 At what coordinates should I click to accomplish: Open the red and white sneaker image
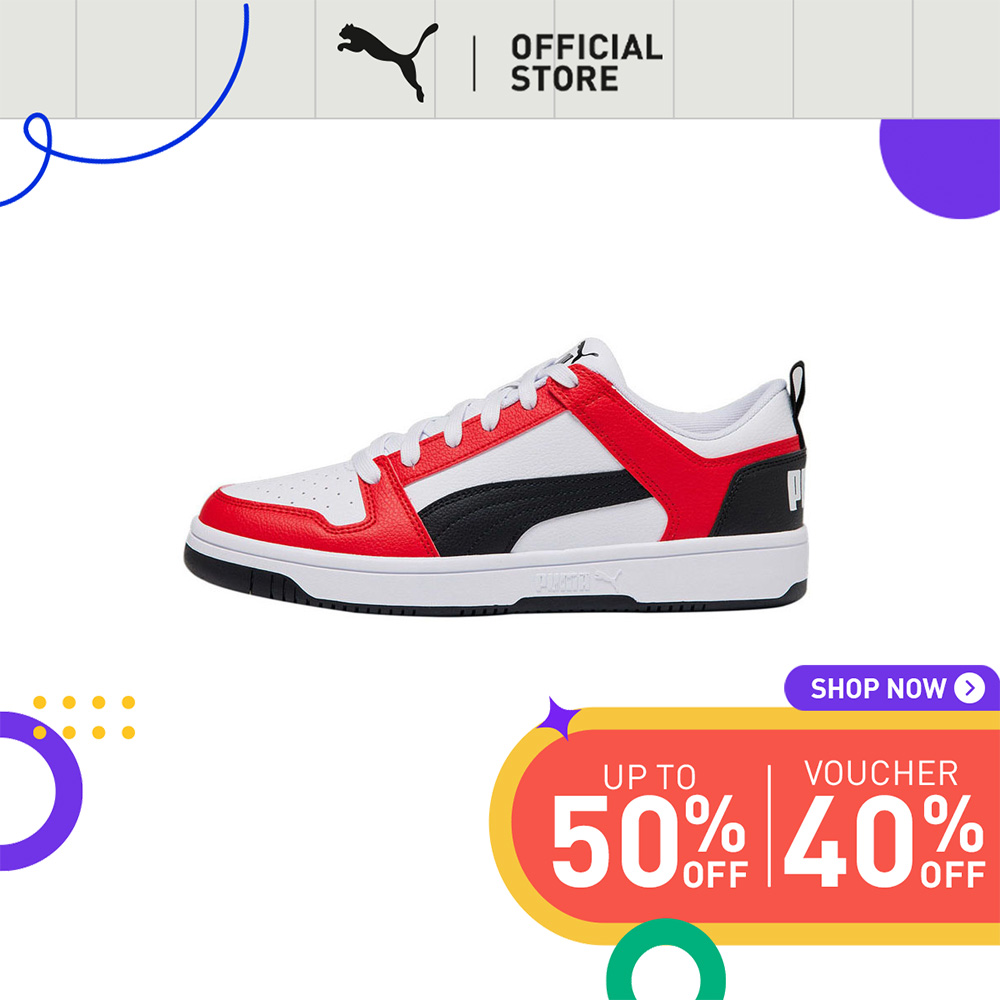496,476
